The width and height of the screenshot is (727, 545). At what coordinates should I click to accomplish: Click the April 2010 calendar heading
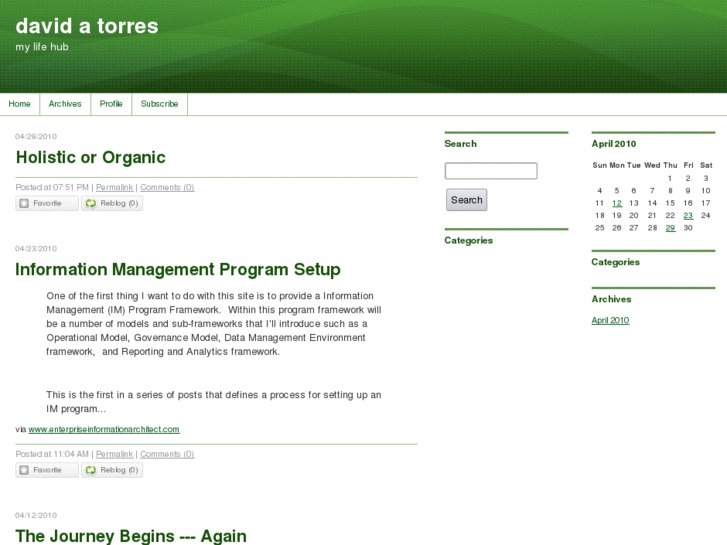pyautogui.click(x=614, y=144)
